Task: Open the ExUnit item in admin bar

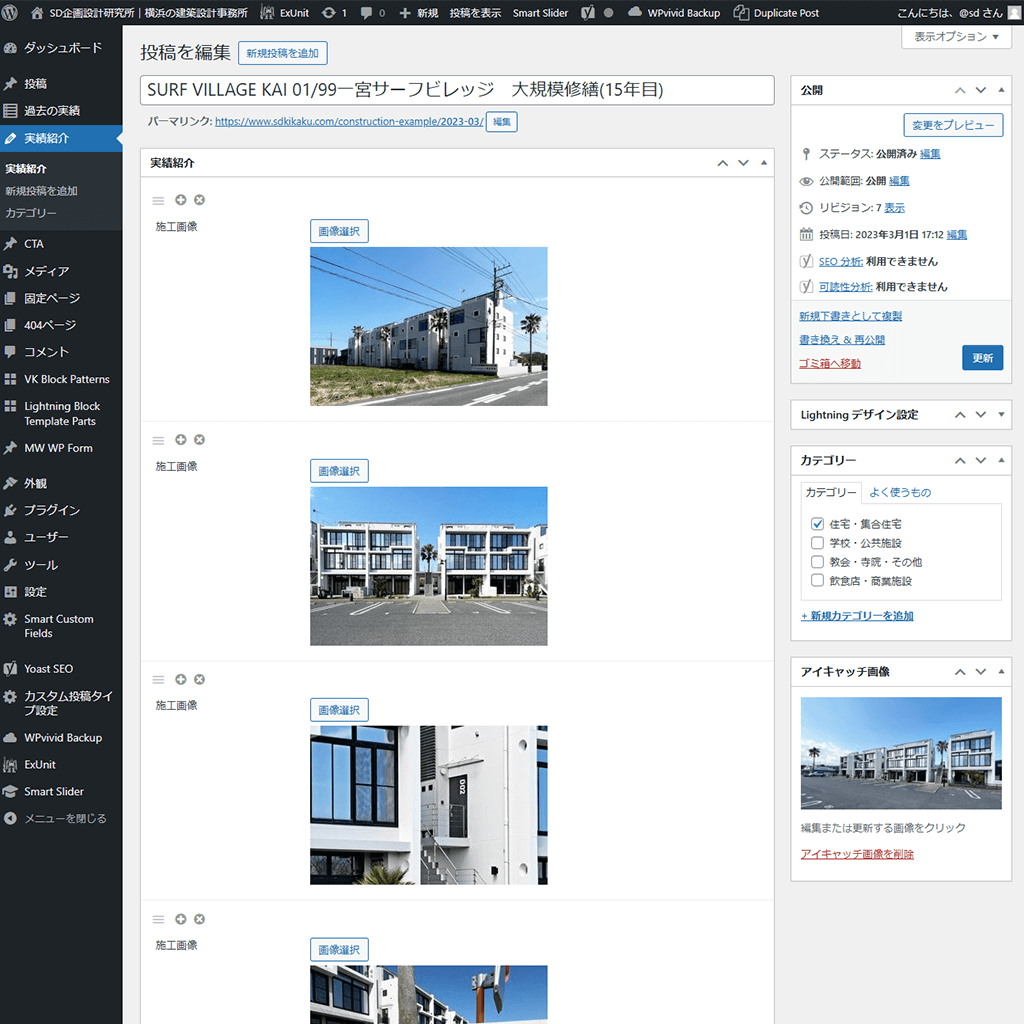Action: 285,12
